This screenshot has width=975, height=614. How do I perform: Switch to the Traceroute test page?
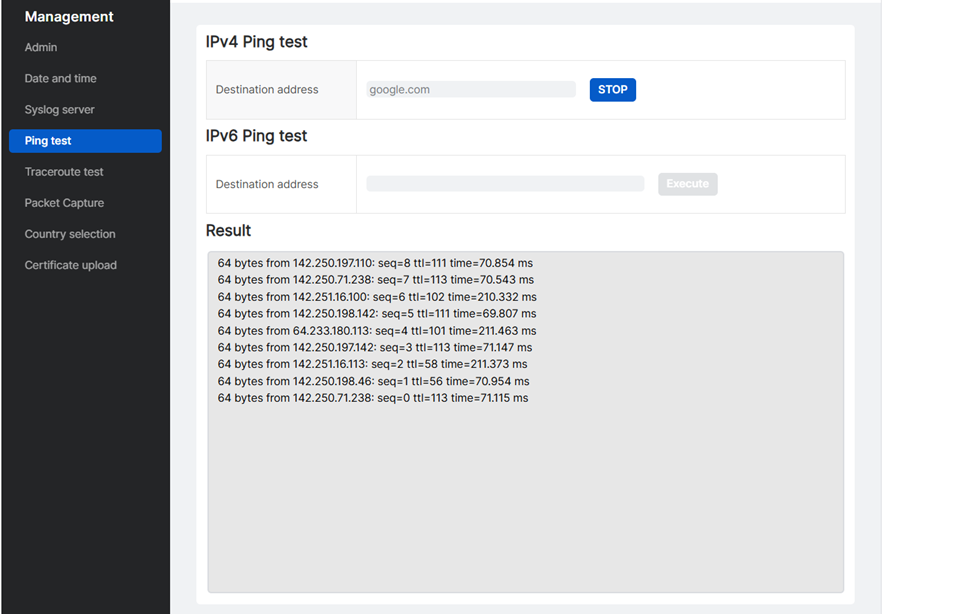tap(64, 172)
